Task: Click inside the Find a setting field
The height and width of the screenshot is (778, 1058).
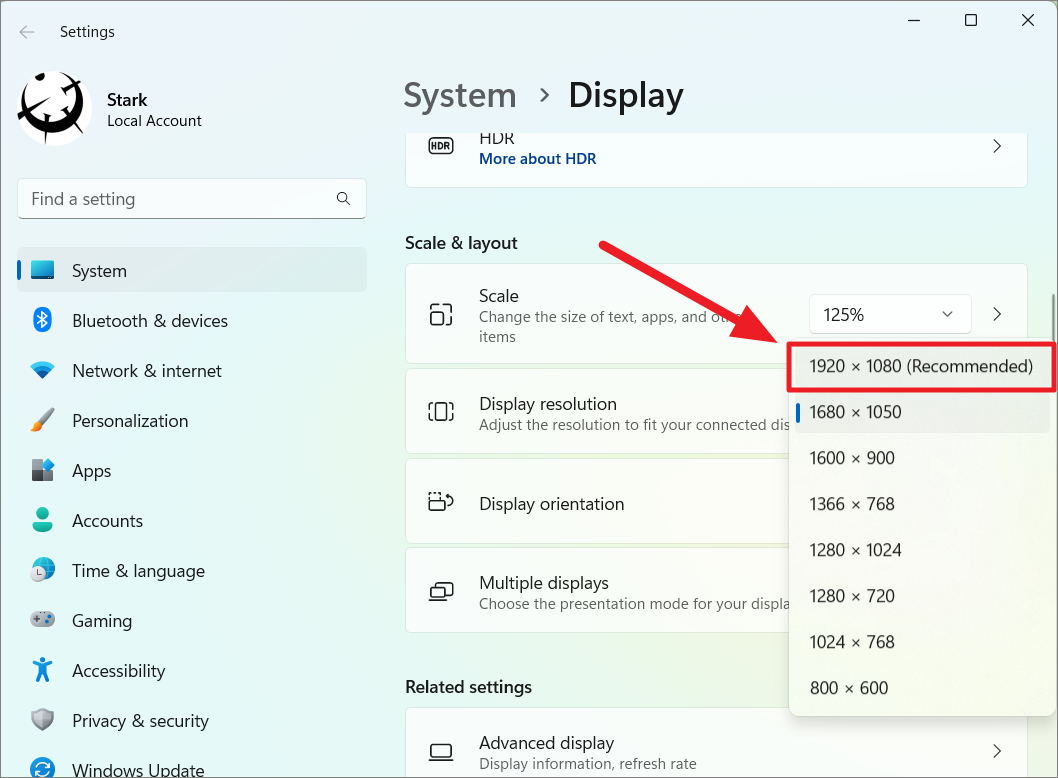Action: pyautogui.click(x=191, y=198)
